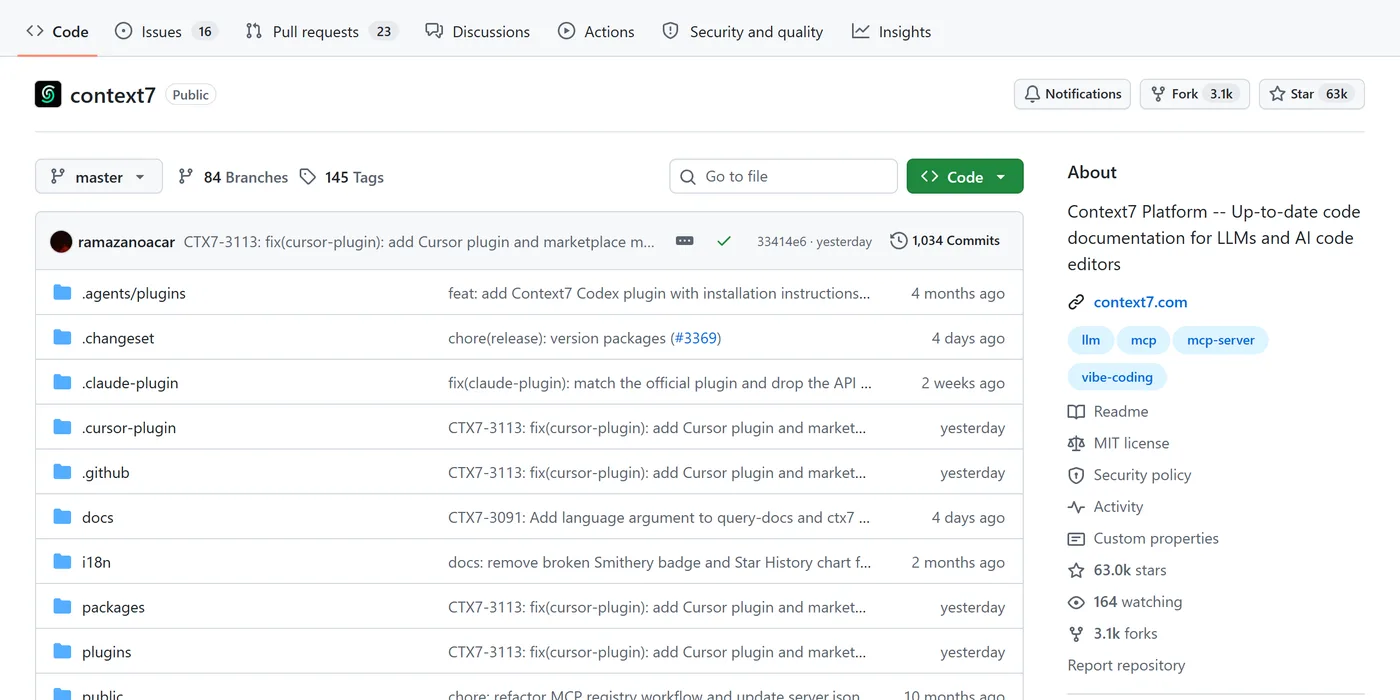The image size is (1400, 700).
Task: Open the Custom properties link
Action: pyautogui.click(x=1143, y=538)
